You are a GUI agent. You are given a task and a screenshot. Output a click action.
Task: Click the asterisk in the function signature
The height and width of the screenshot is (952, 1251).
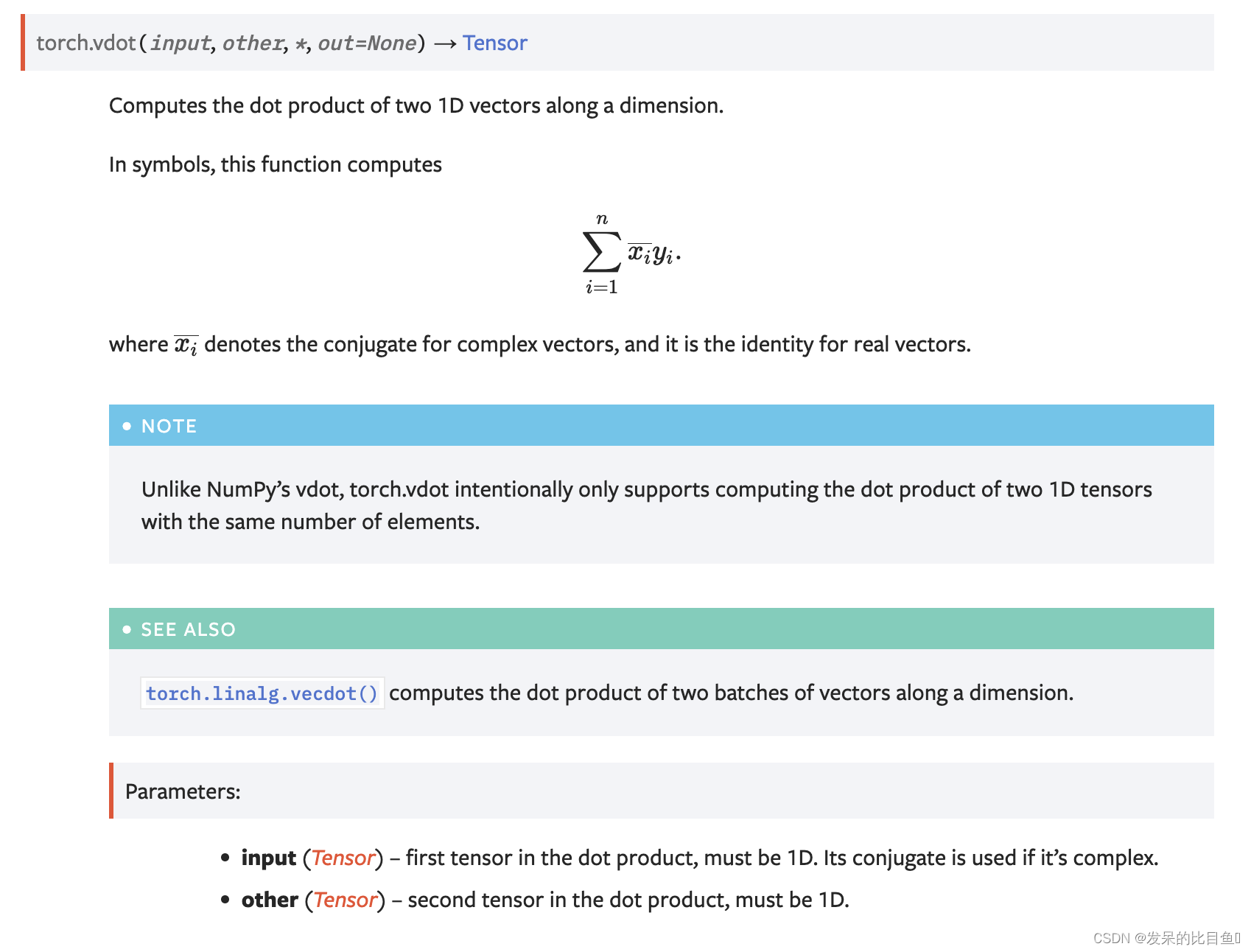click(301, 44)
